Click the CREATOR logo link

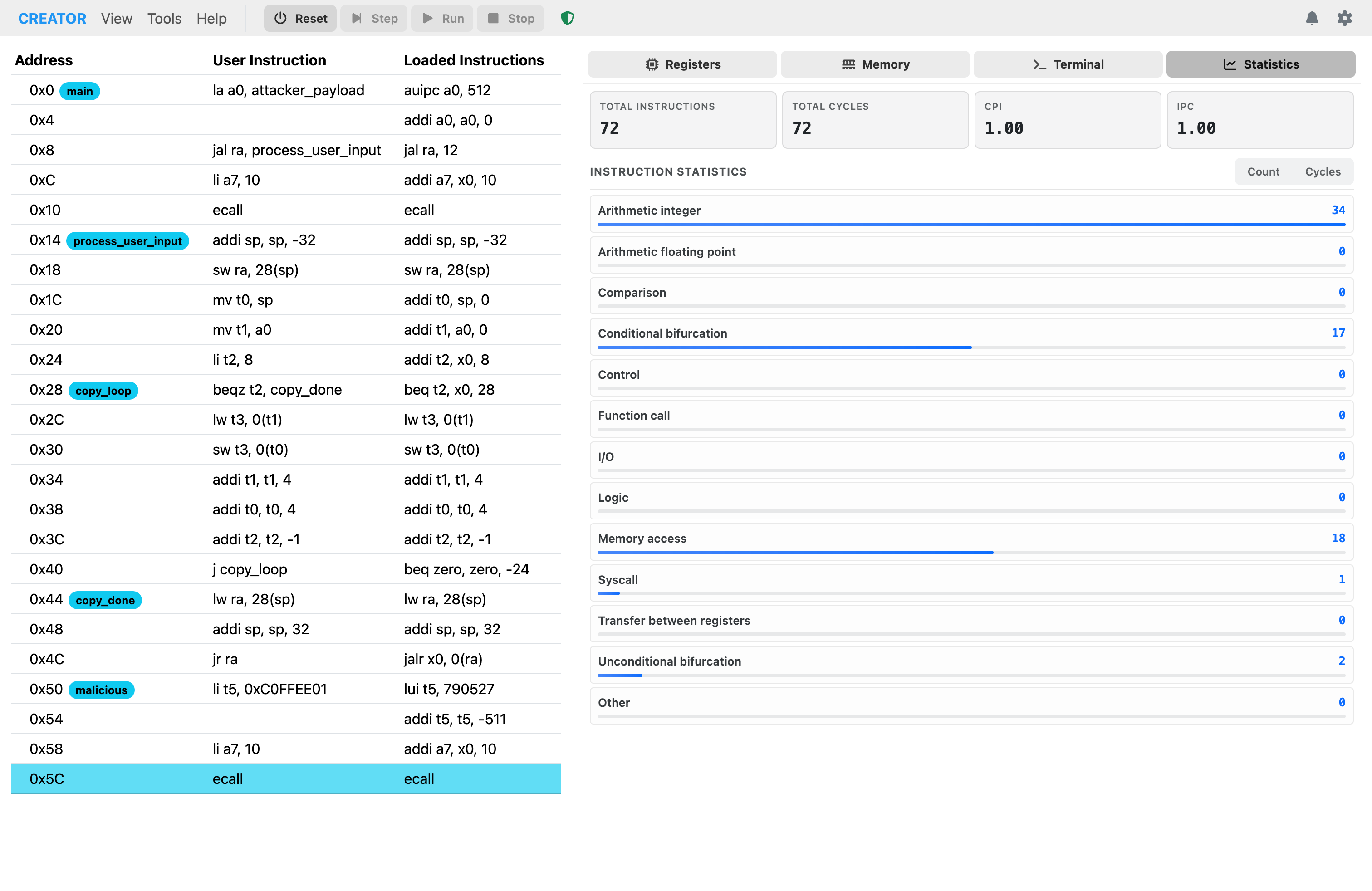tap(52, 19)
